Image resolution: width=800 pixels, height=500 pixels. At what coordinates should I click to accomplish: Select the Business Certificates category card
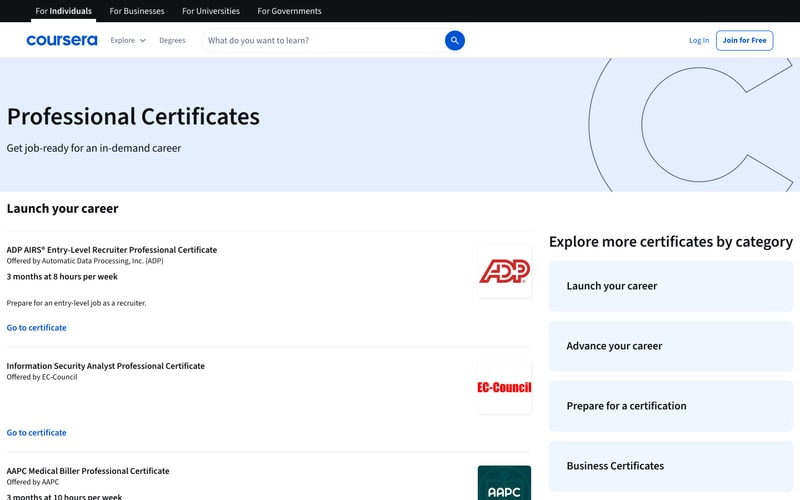[671, 466]
